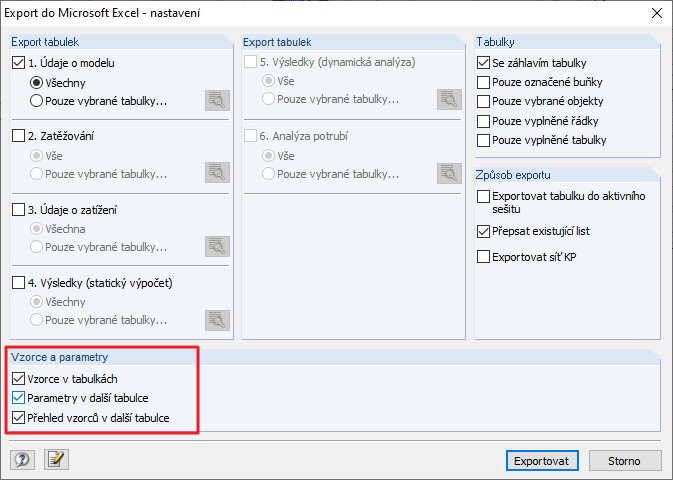Enable Pouze vyplněné tabulky
Image resolution: width=673 pixels, height=480 pixels.
pos(483,140)
